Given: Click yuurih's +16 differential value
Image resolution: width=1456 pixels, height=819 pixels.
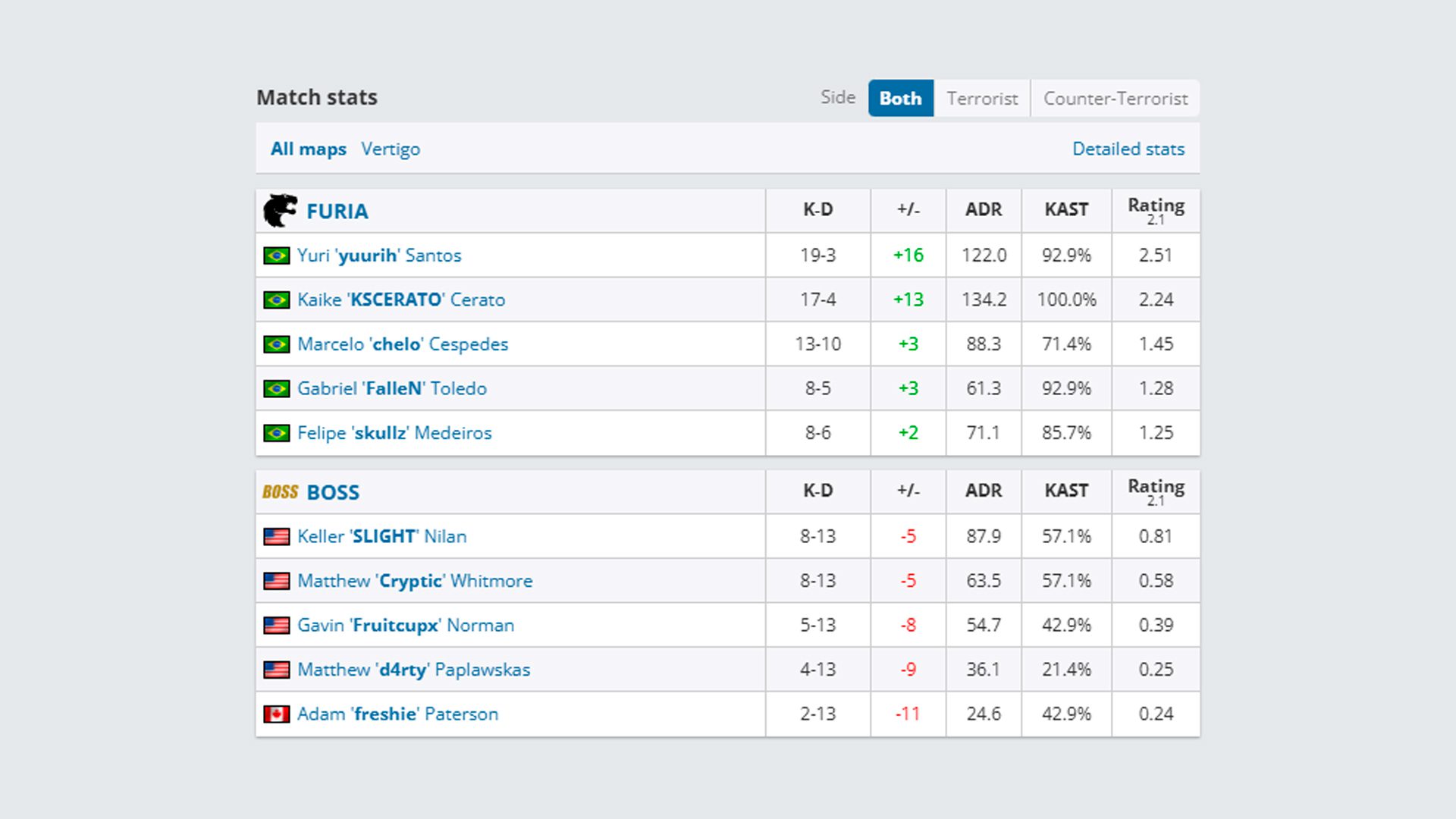Looking at the screenshot, I should click(908, 255).
